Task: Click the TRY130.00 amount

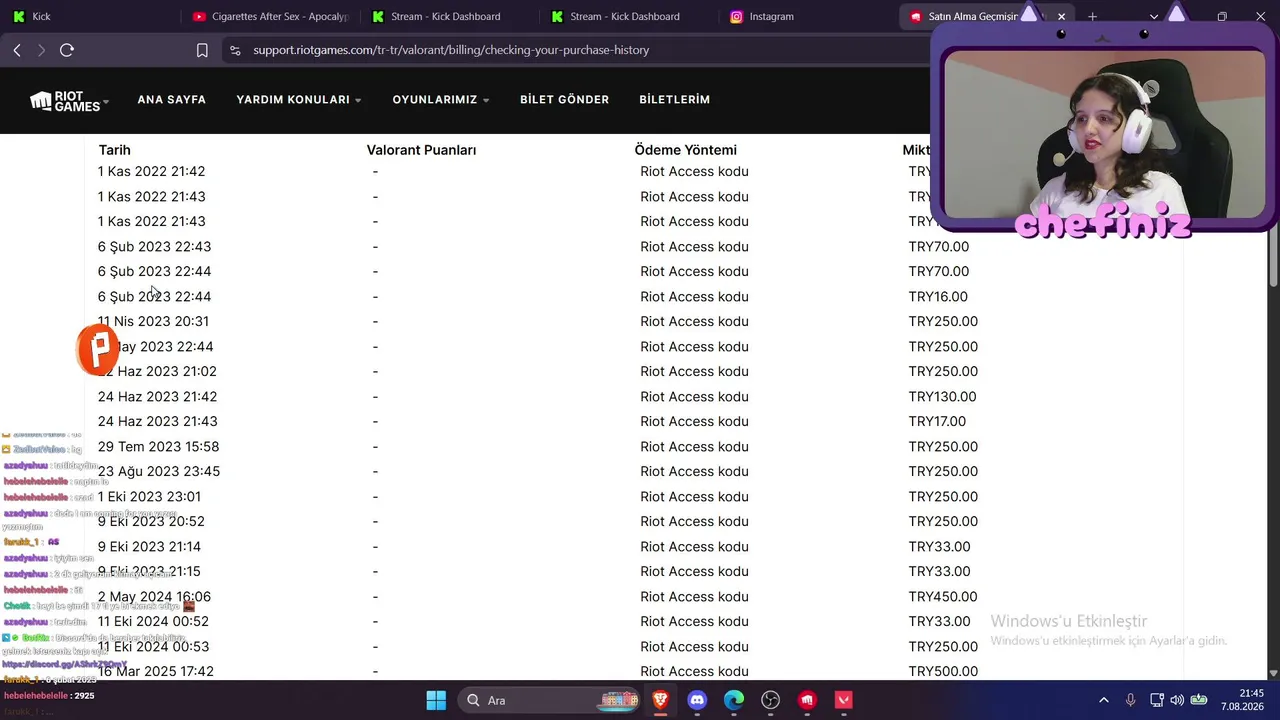Action: [x=942, y=396]
